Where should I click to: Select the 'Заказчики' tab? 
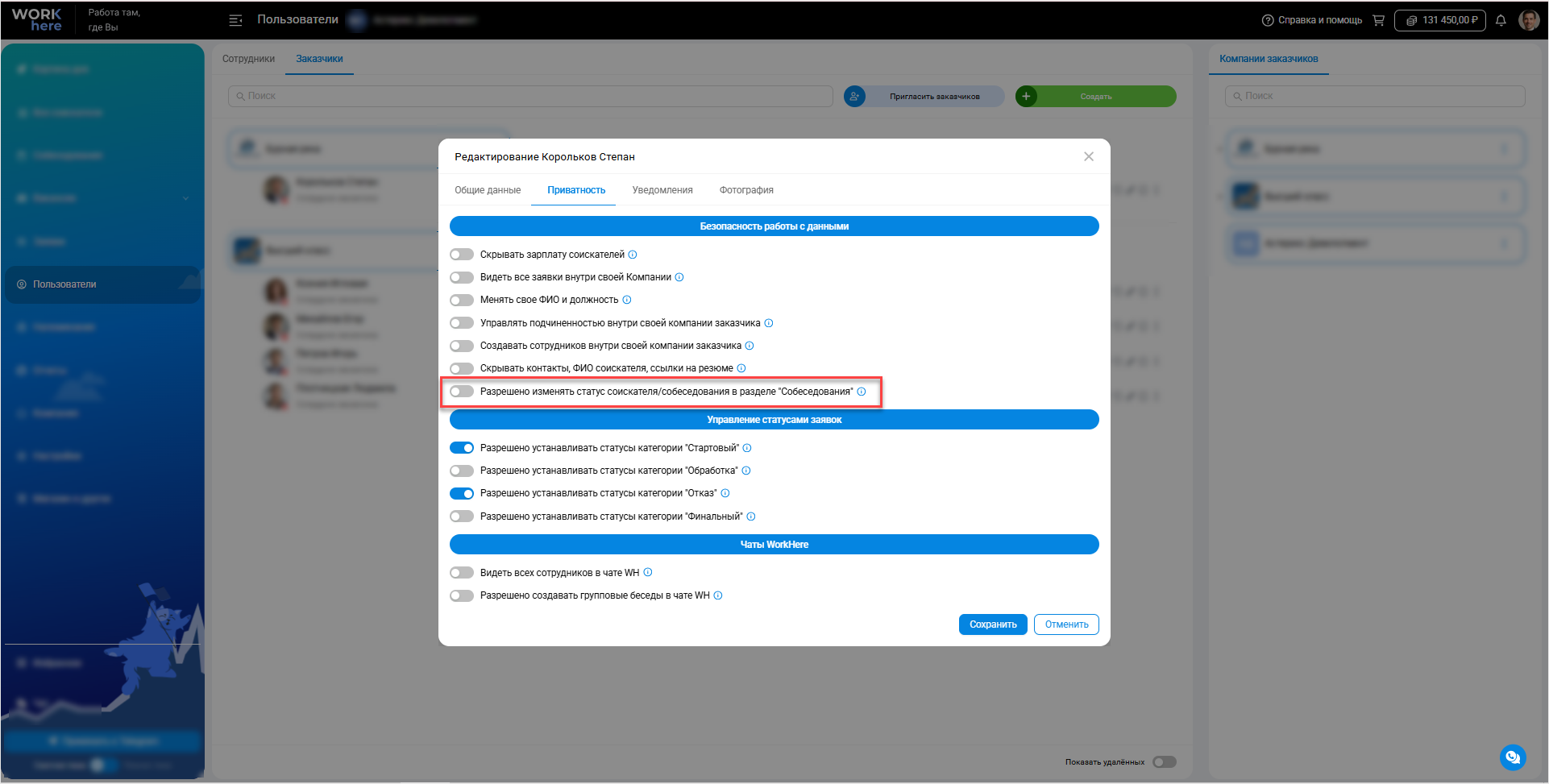(319, 59)
